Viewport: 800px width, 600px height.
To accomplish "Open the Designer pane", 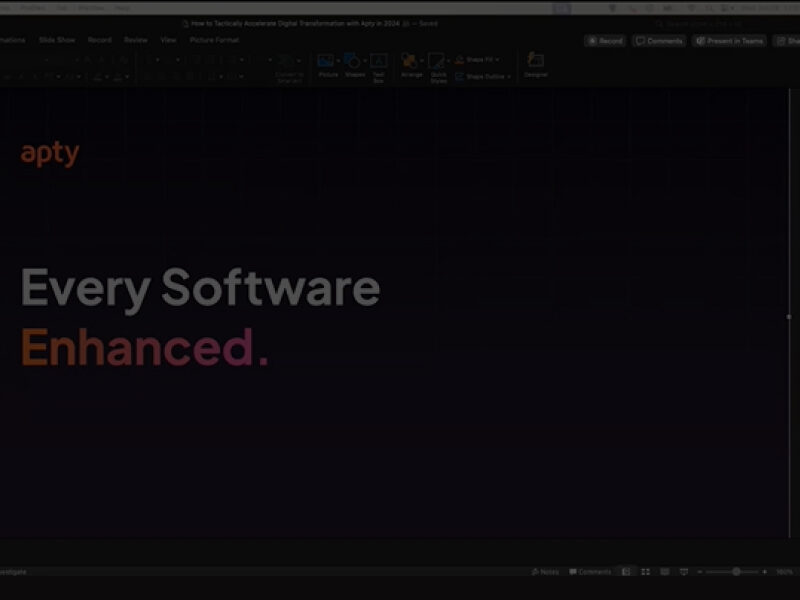I will 536,62.
